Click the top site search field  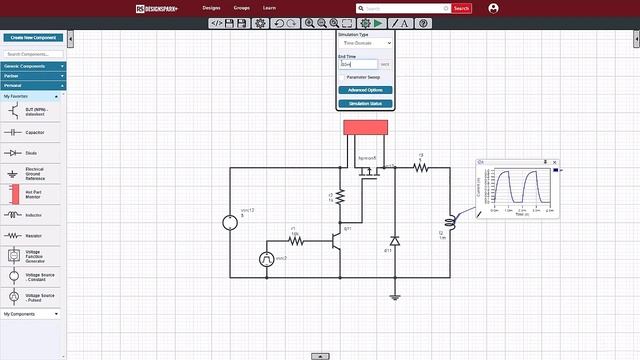coord(403,8)
